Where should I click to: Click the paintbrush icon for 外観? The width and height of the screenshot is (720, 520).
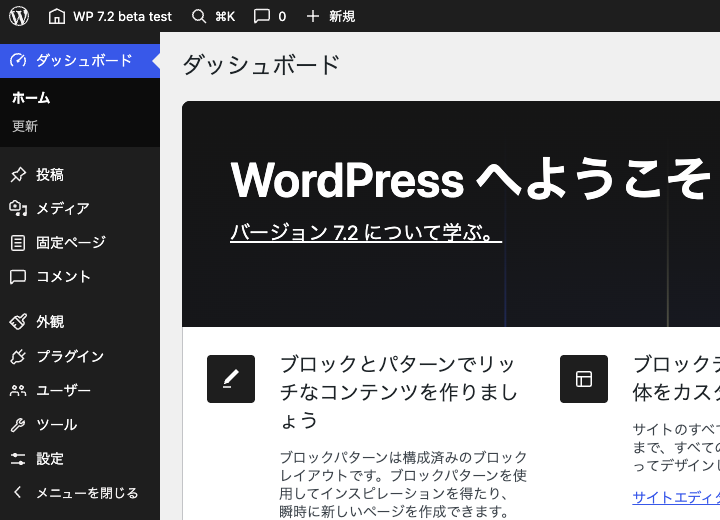(x=18, y=322)
